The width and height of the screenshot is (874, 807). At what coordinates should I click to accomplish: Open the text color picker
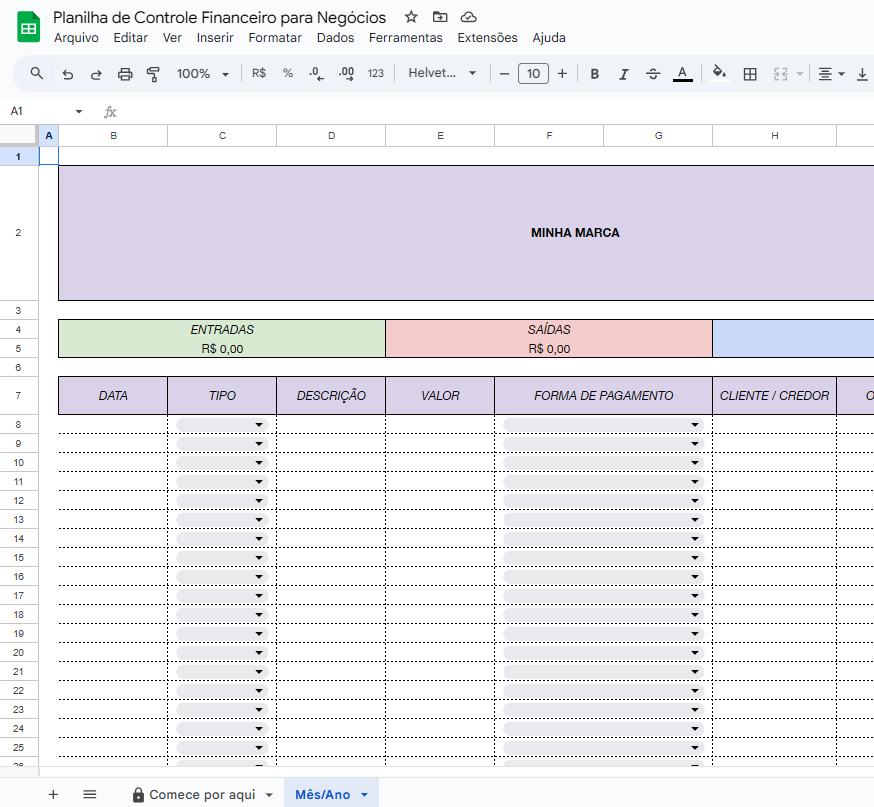pyautogui.click(x=681, y=73)
